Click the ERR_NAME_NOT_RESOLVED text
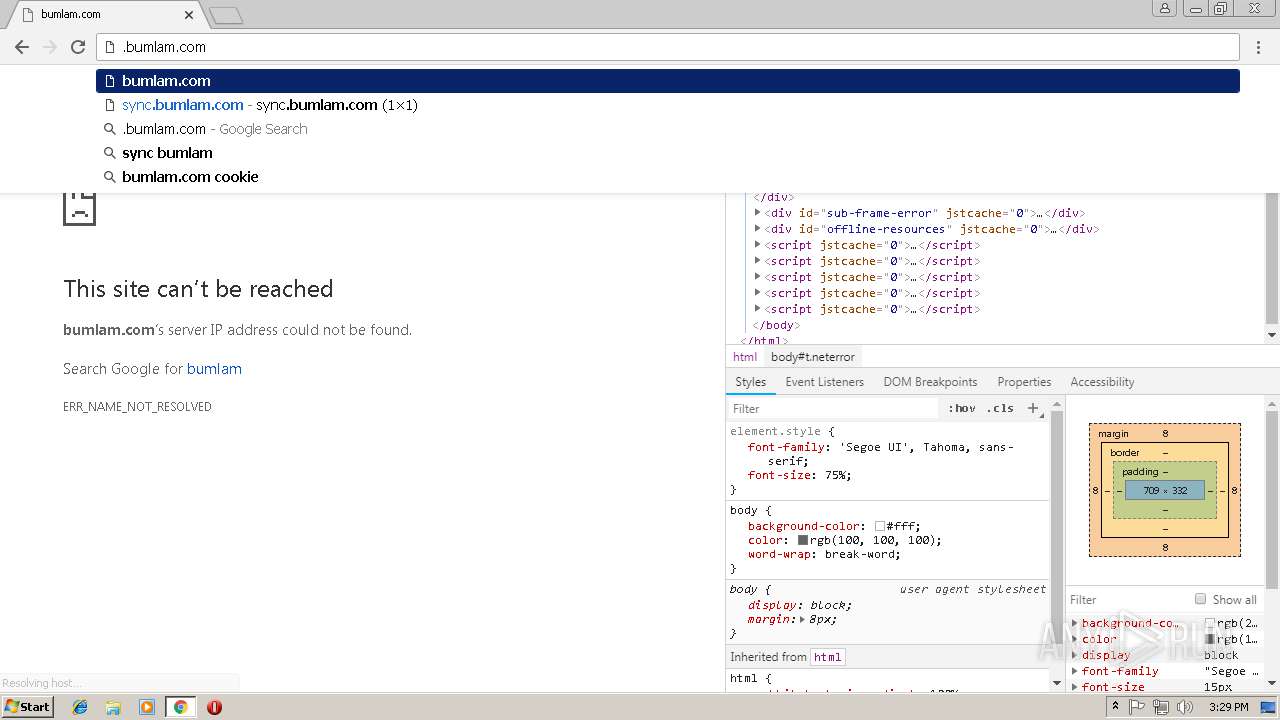 click(x=137, y=407)
